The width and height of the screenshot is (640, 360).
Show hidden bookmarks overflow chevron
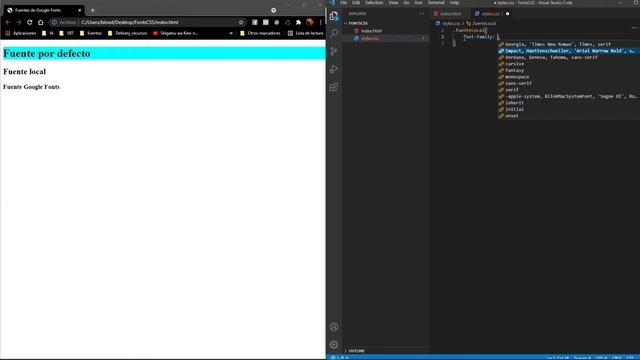(231, 33)
